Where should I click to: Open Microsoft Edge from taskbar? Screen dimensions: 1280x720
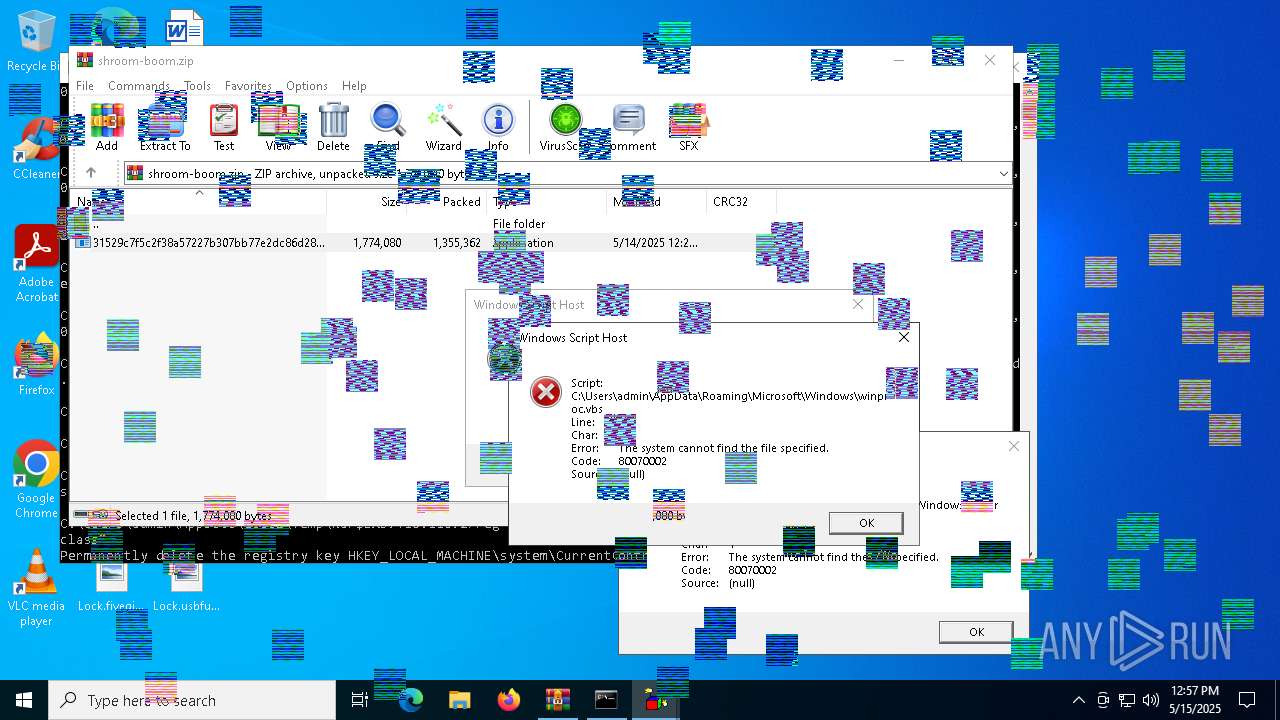(x=410, y=700)
